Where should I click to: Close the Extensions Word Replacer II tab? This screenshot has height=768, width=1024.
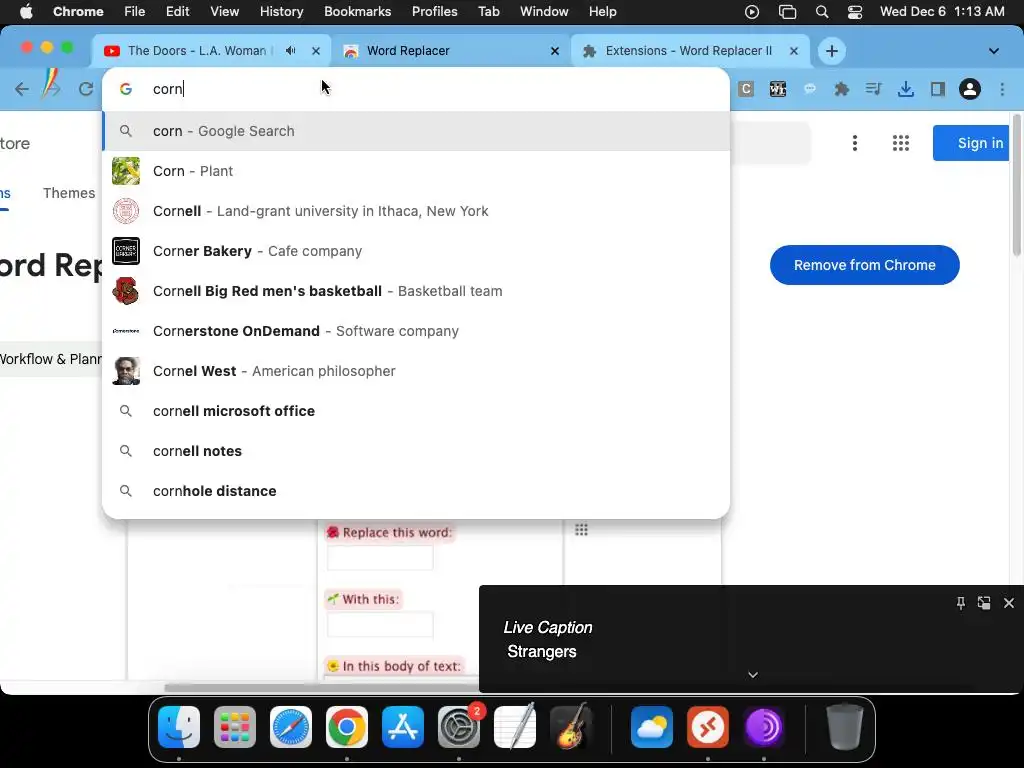794,51
